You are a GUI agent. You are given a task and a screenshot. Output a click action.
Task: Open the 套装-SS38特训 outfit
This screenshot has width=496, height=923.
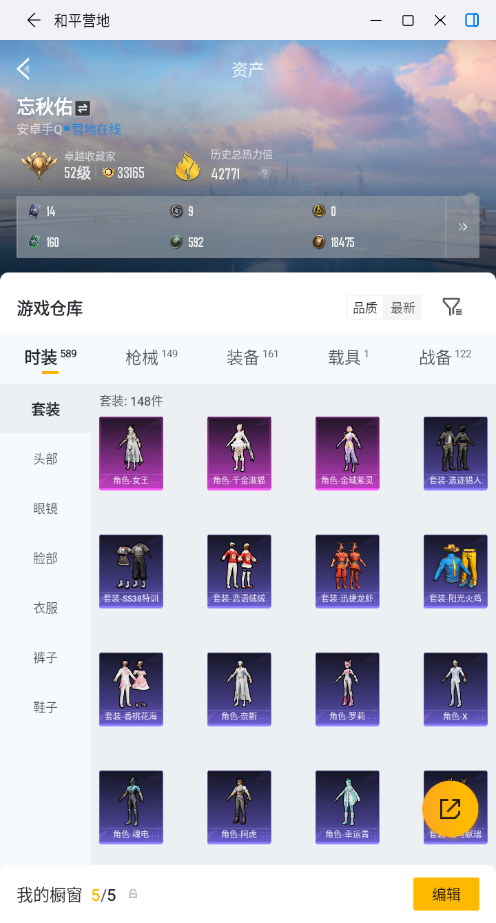point(131,572)
